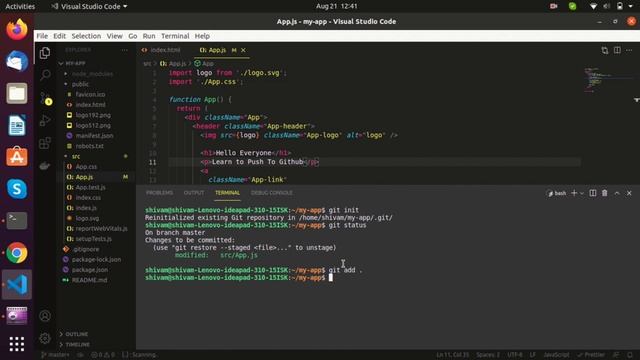
Task: Open Accounts icon in activity bar
Action: pos(45,316)
